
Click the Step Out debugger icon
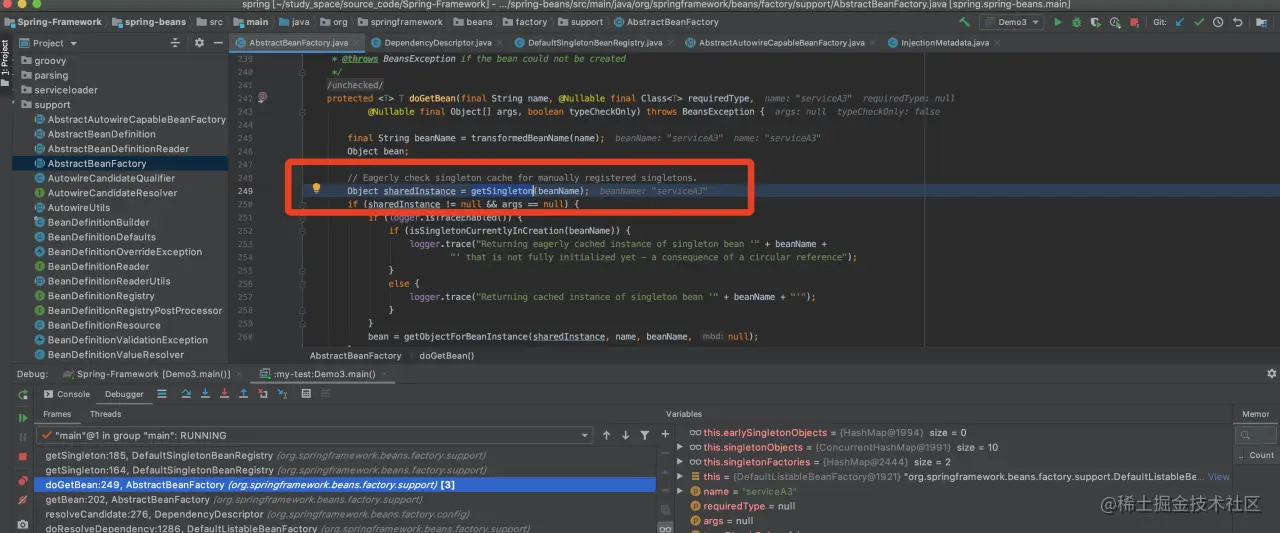(243, 394)
